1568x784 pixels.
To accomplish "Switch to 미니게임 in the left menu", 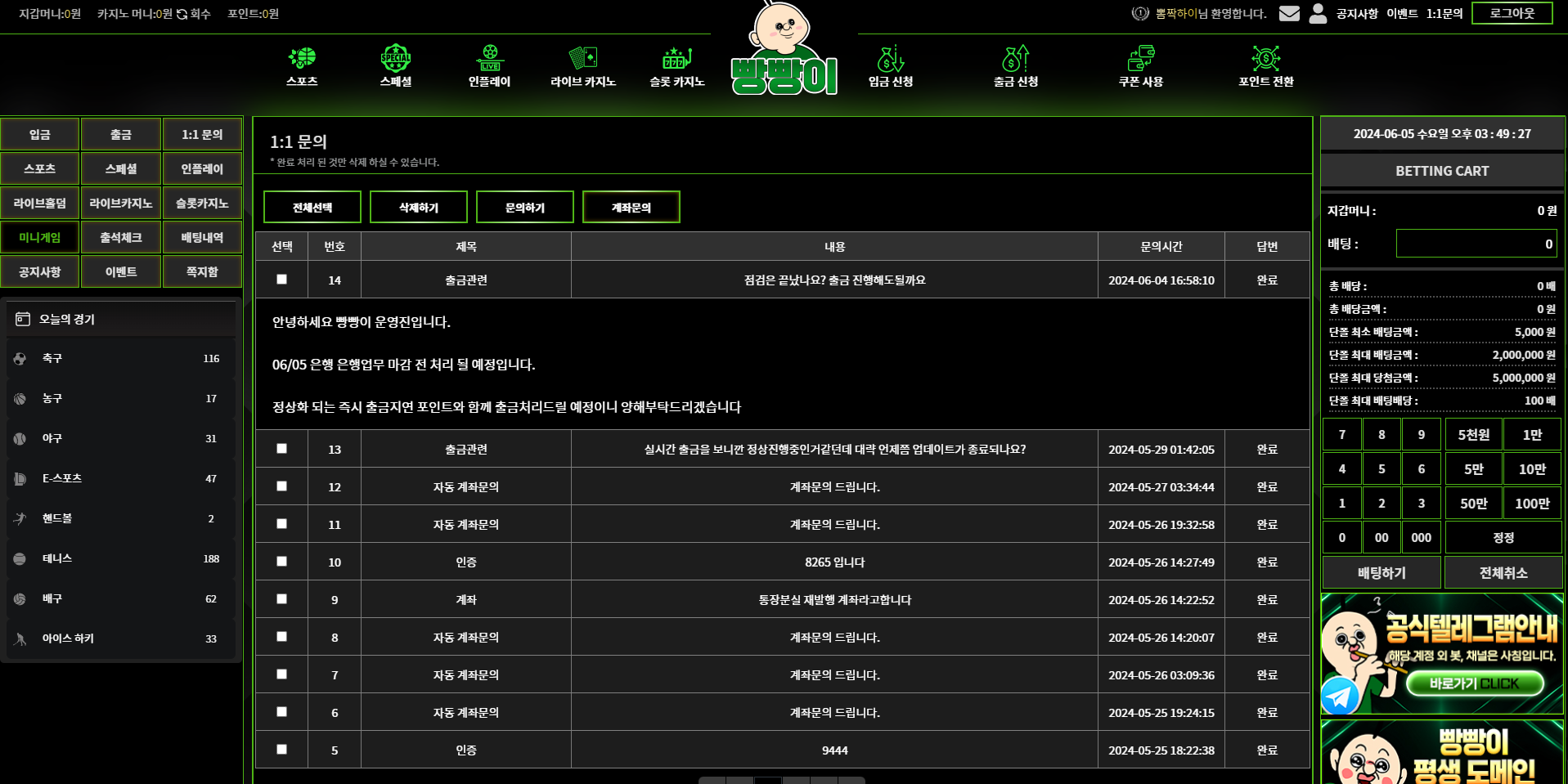I will coord(40,238).
